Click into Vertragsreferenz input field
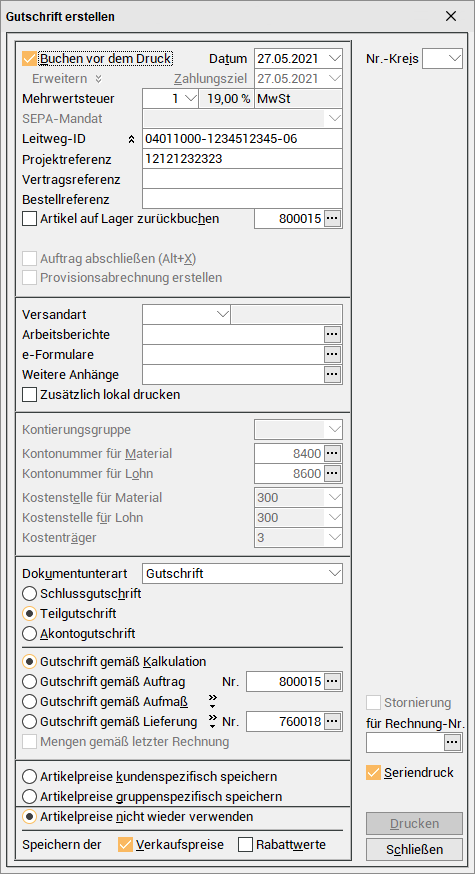The height and width of the screenshot is (874, 475). [243, 179]
